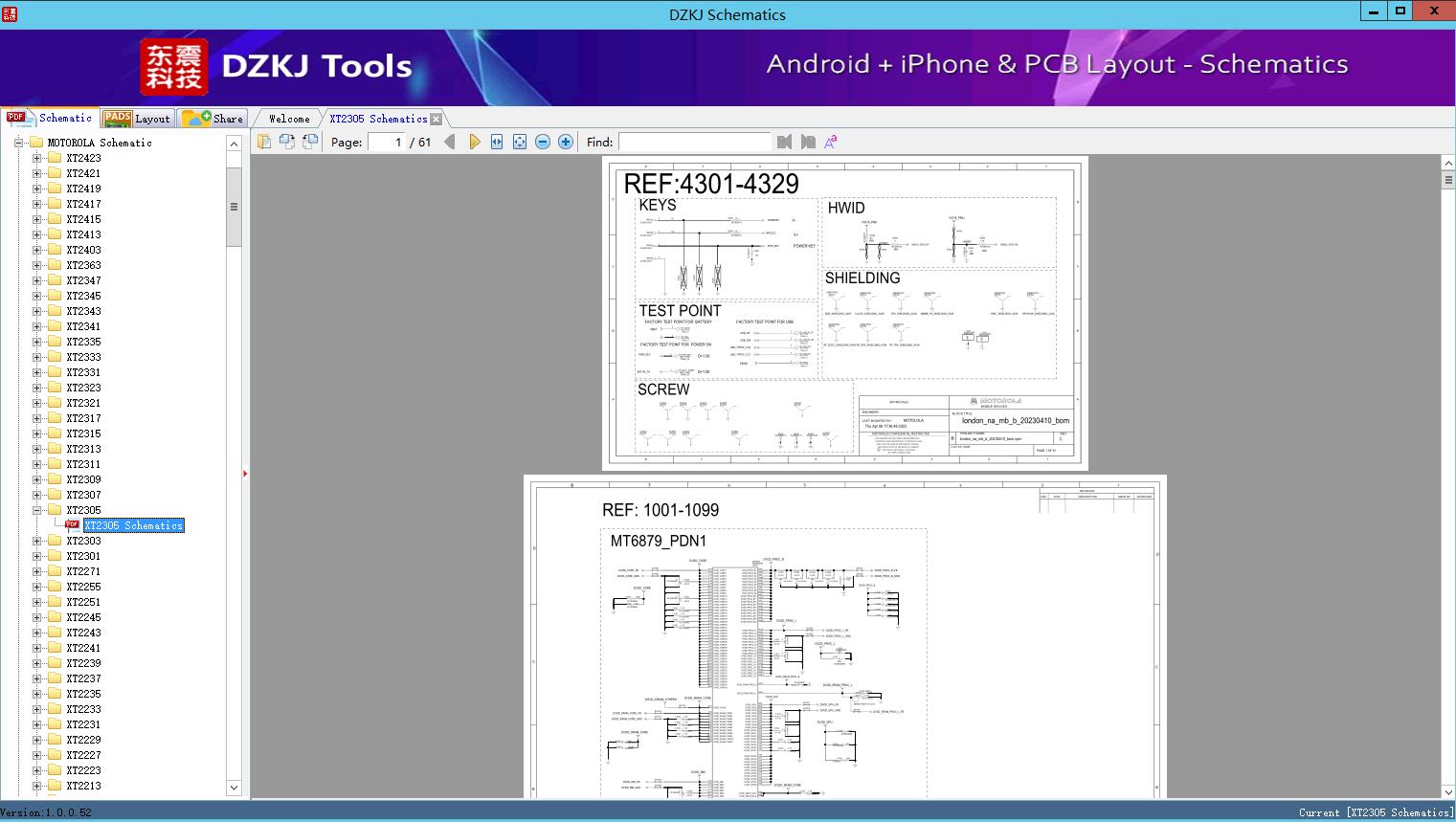Select the XT2305 Schematics PDF item
The width and height of the screenshot is (1456, 822).
tap(133, 525)
